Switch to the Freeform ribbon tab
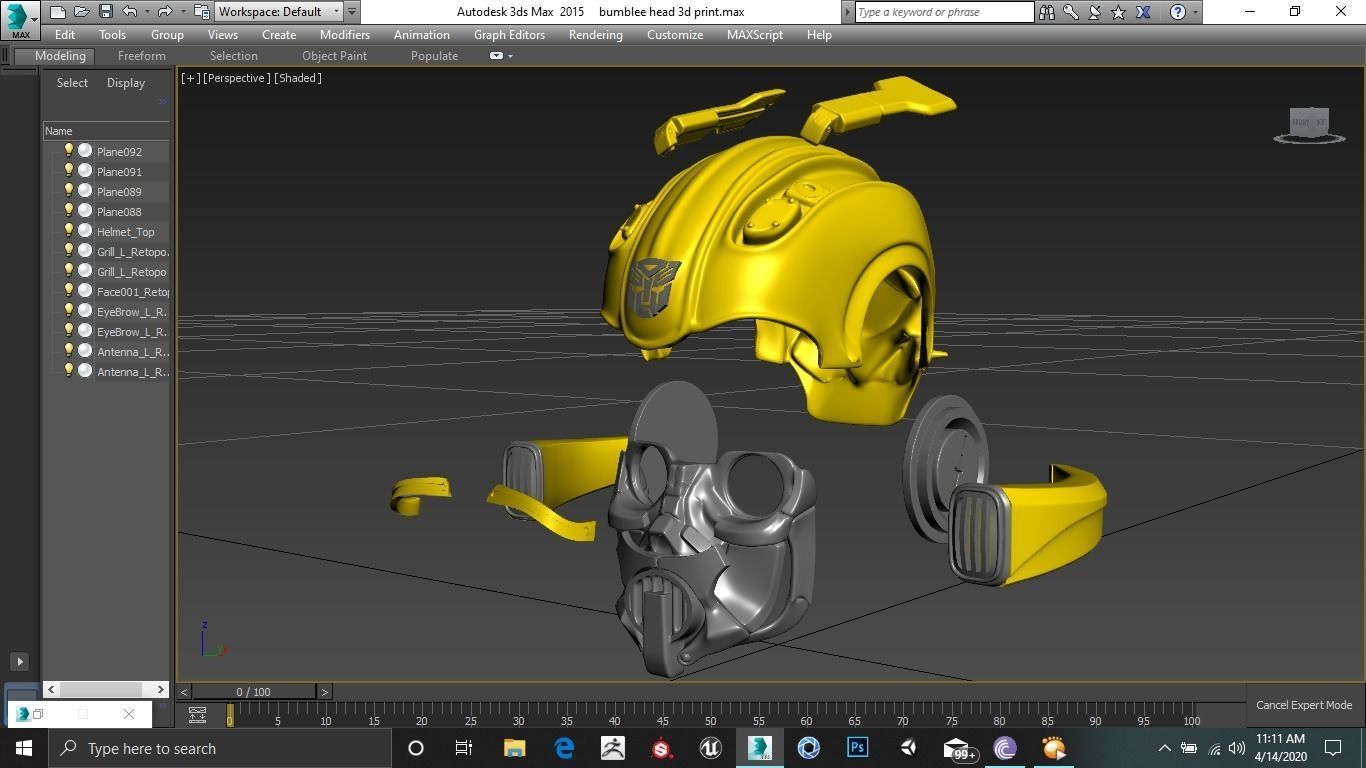Viewport: 1366px width, 768px height. tap(142, 56)
